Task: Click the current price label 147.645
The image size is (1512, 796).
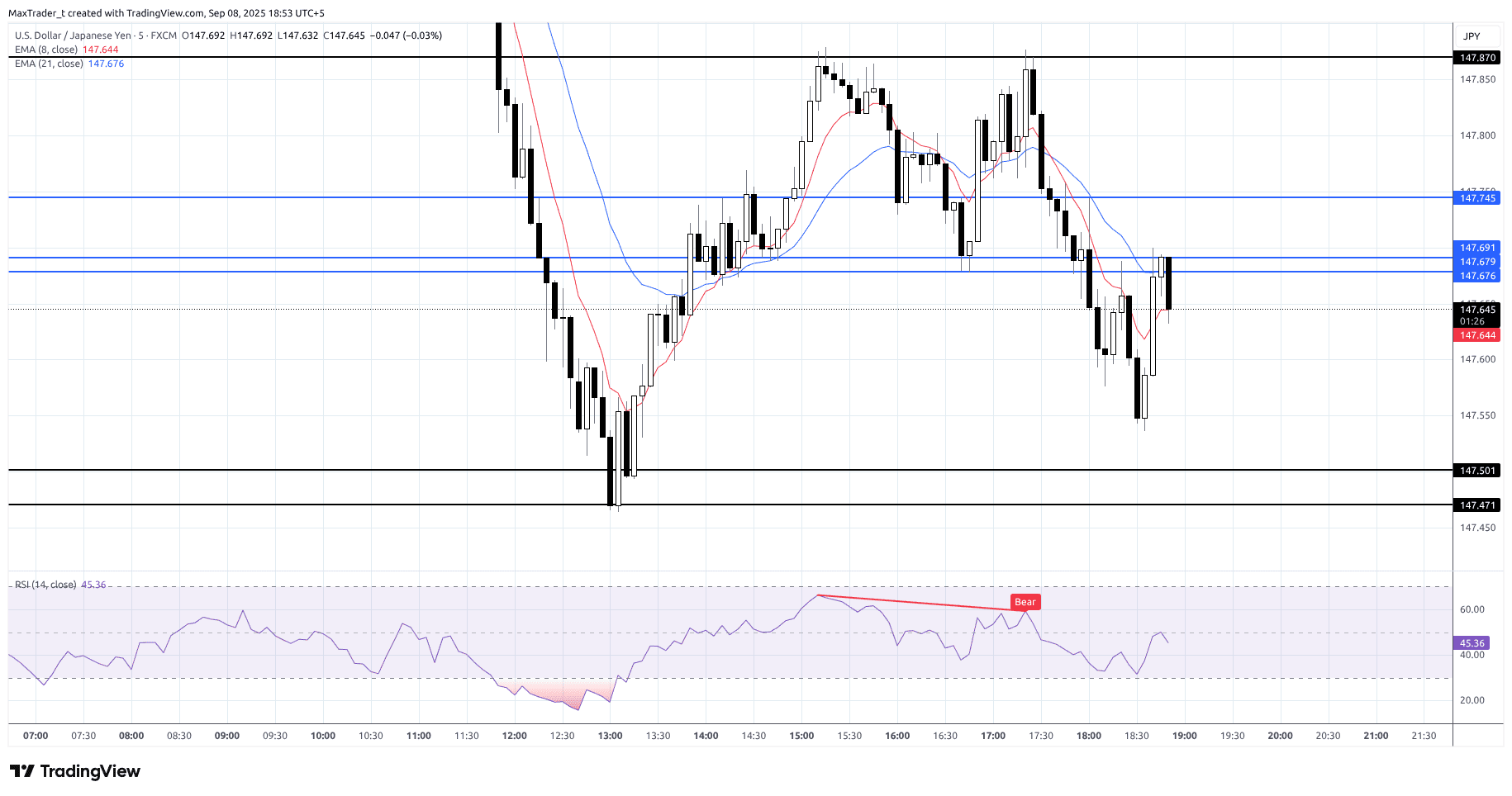Action: coord(1476,310)
